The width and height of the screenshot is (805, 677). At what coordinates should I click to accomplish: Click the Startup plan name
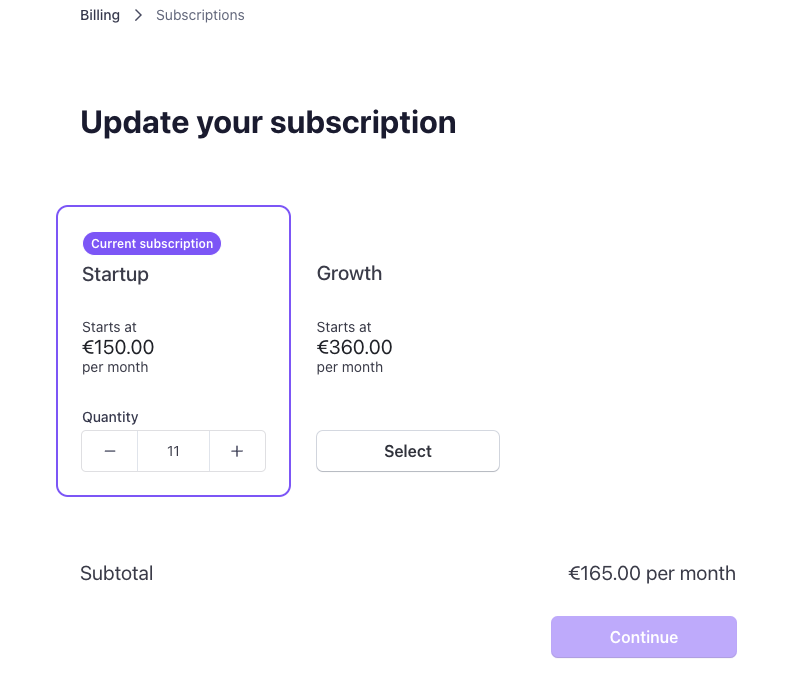[x=115, y=274]
